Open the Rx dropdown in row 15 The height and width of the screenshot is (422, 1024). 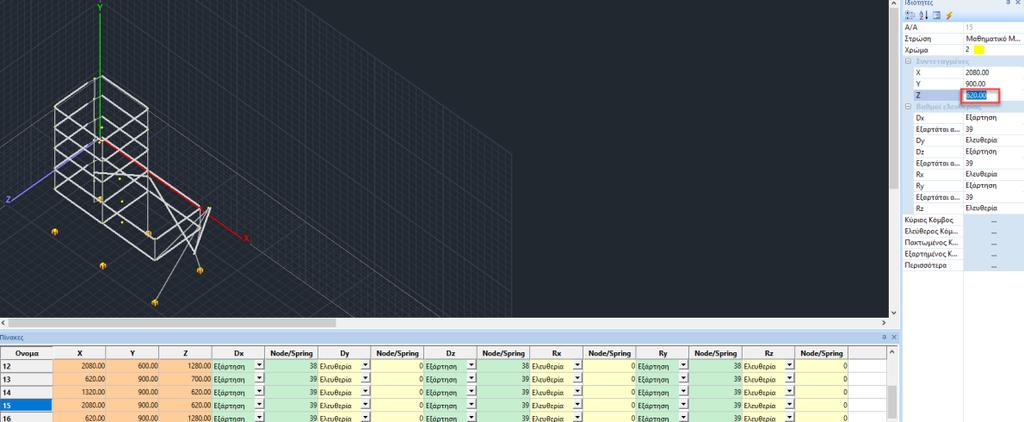coord(577,404)
